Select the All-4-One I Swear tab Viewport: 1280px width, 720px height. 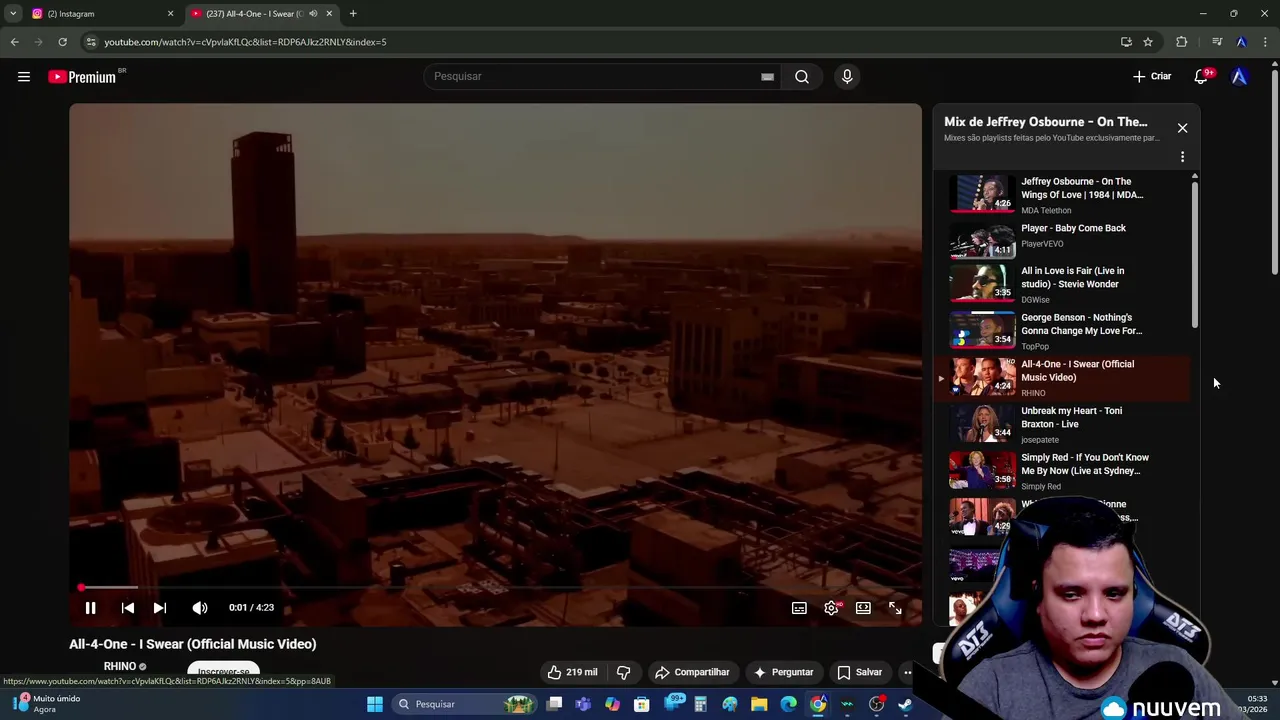coord(263,14)
